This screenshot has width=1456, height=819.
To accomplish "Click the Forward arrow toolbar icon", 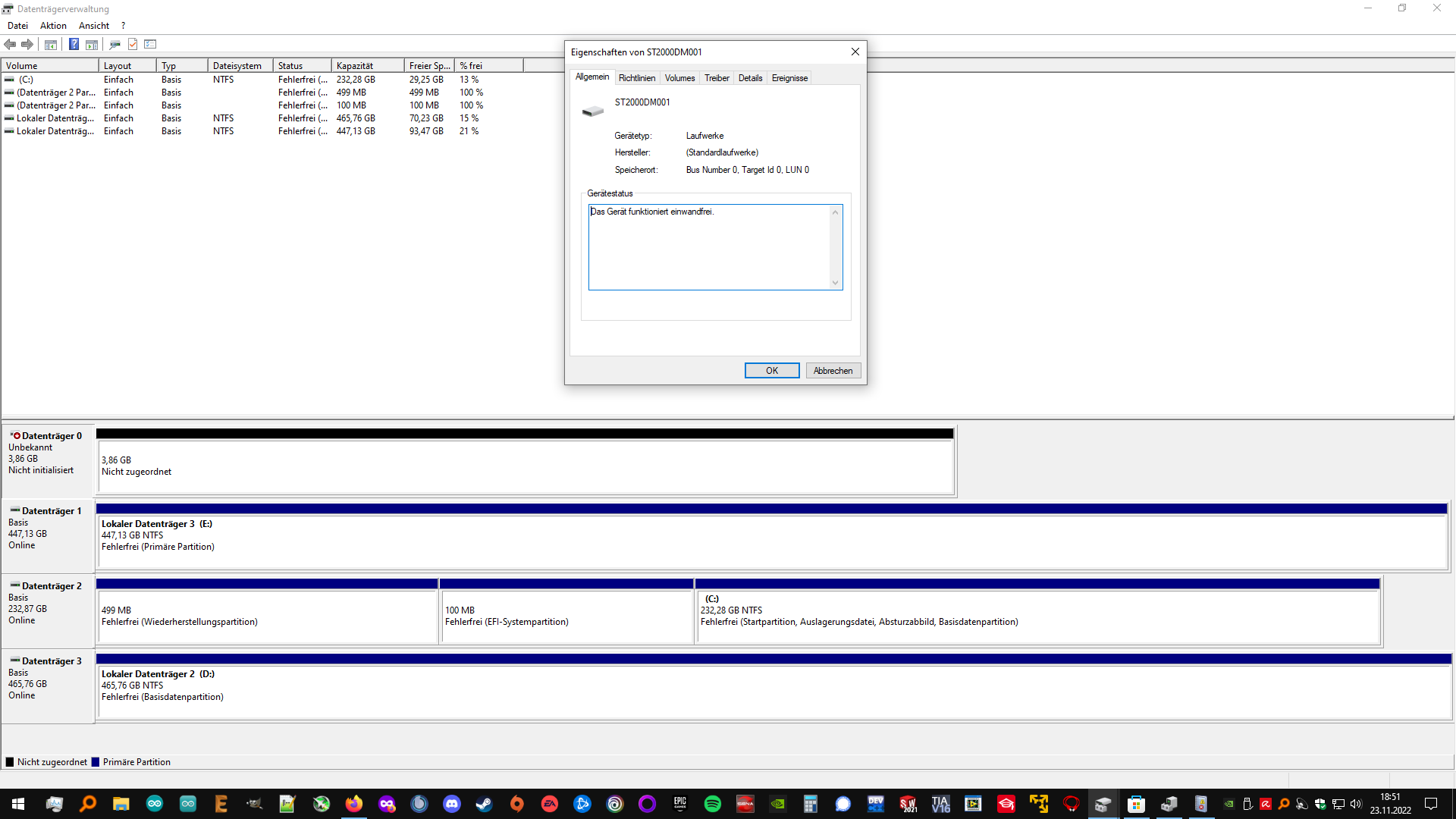I will click(x=27, y=44).
